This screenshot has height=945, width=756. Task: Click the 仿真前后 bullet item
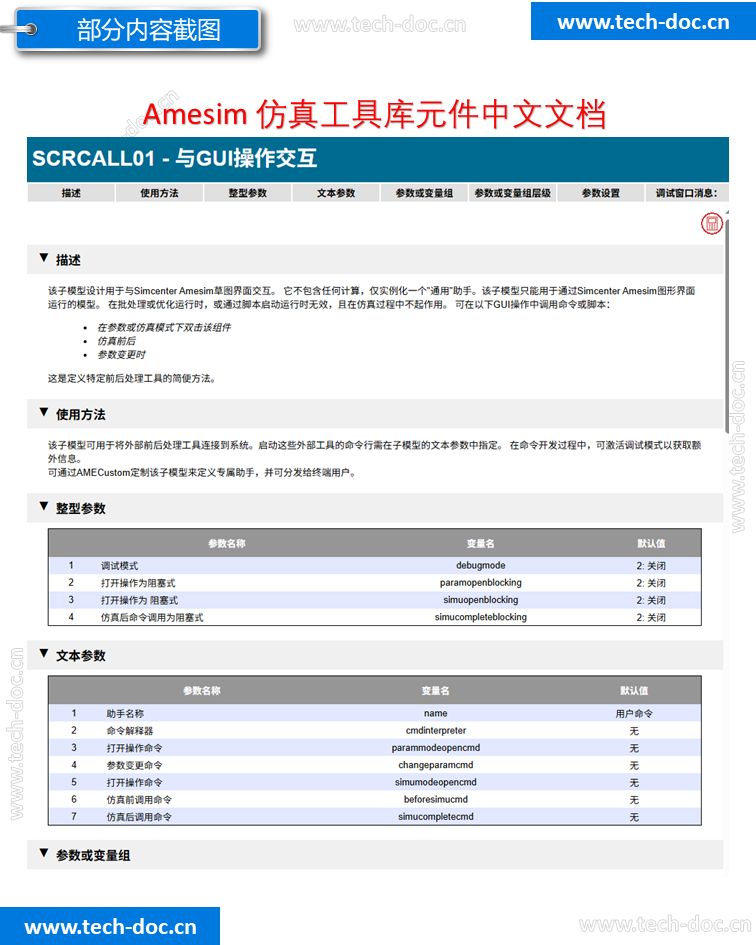(x=116, y=341)
